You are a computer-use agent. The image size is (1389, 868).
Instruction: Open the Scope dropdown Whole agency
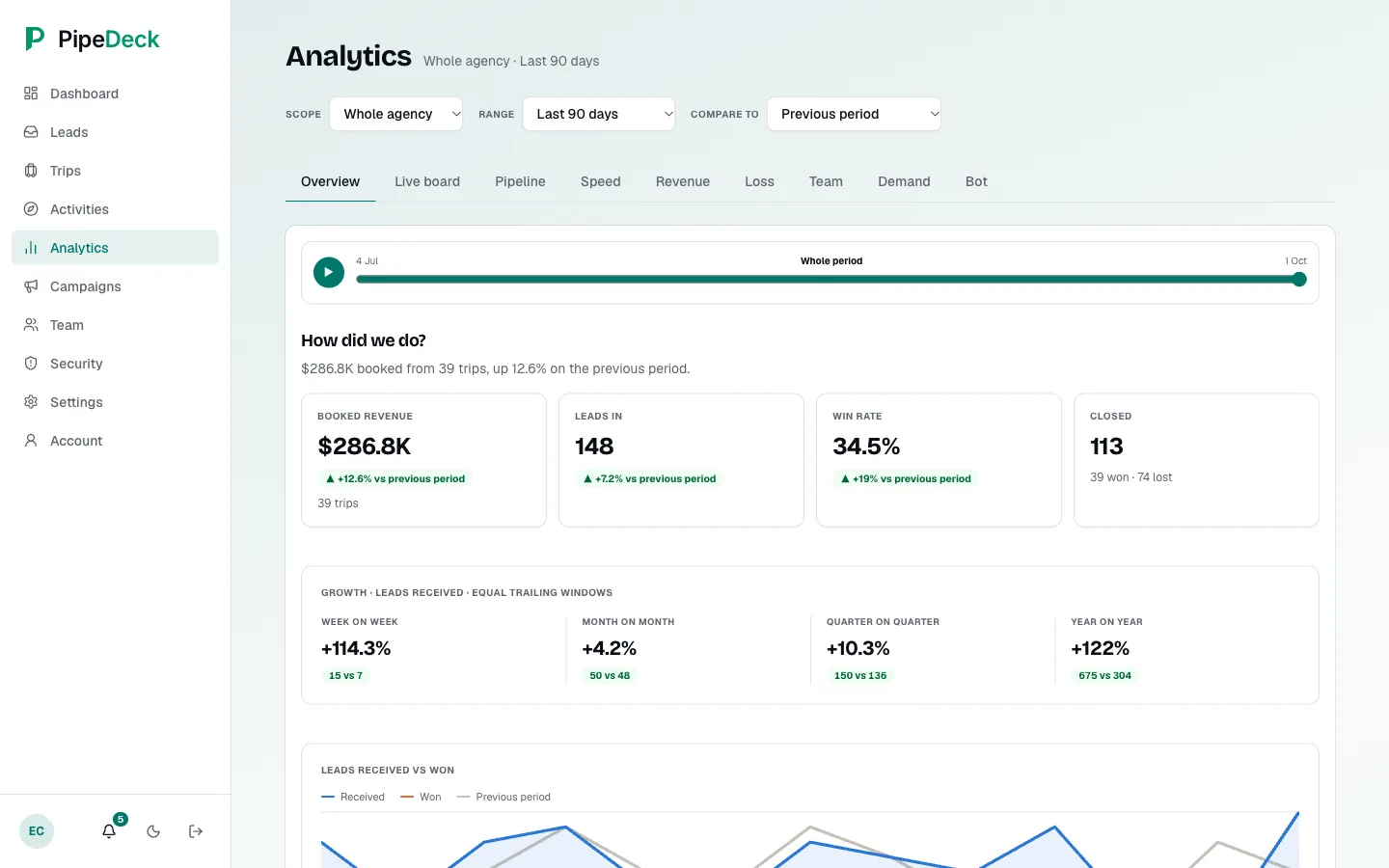click(396, 114)
